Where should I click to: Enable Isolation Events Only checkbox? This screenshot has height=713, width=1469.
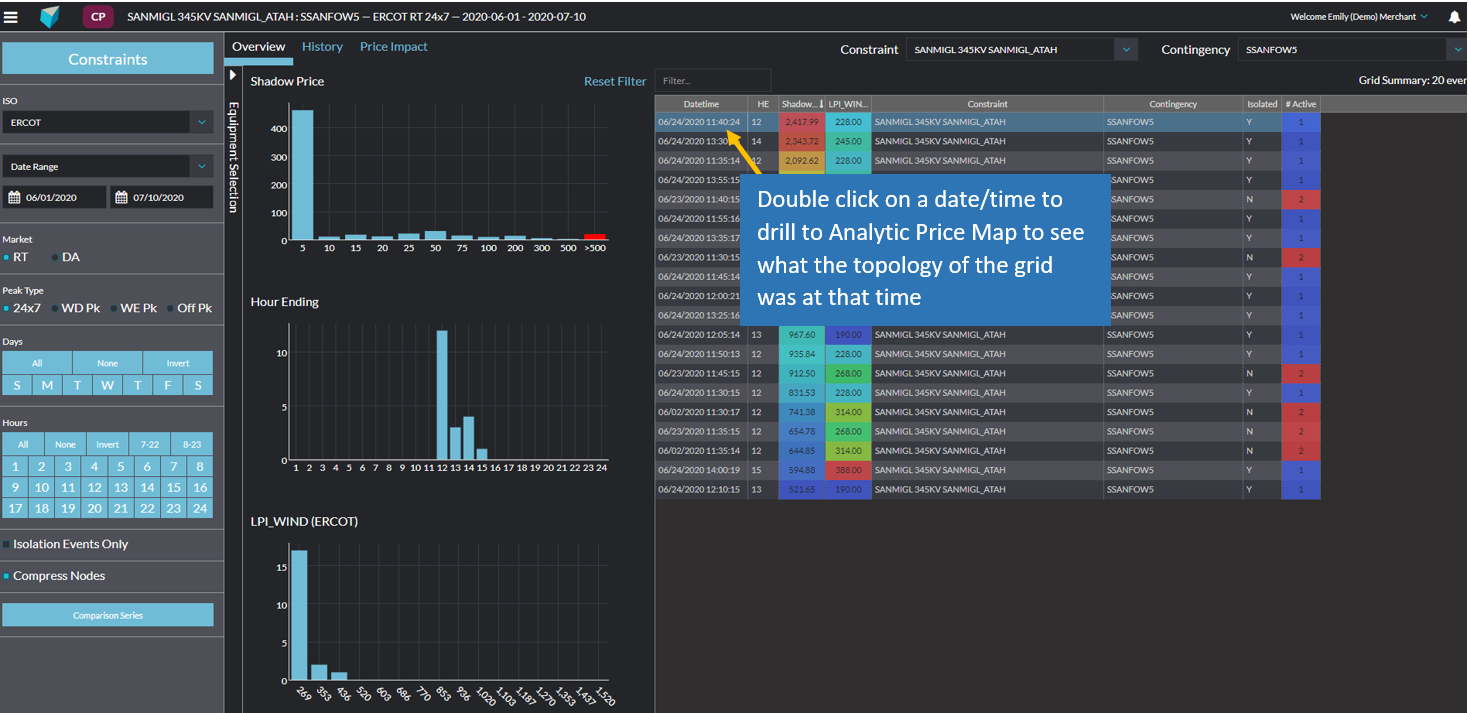point(7,545)
